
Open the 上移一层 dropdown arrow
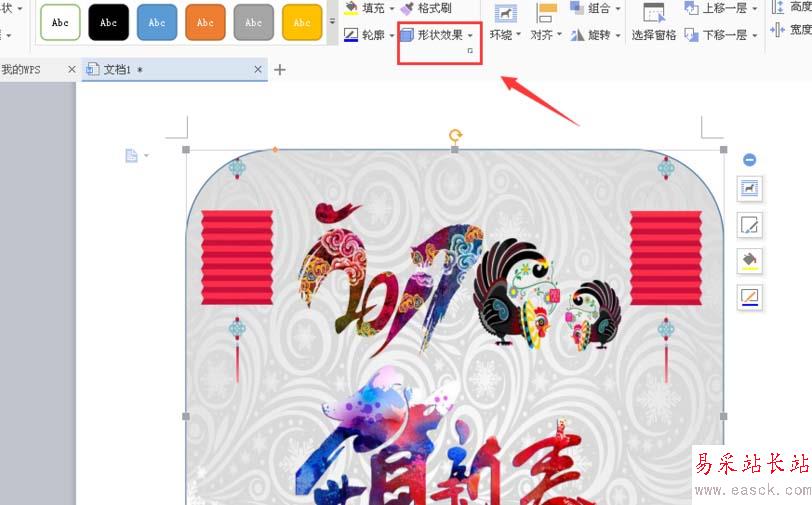(x=755, y=9)
